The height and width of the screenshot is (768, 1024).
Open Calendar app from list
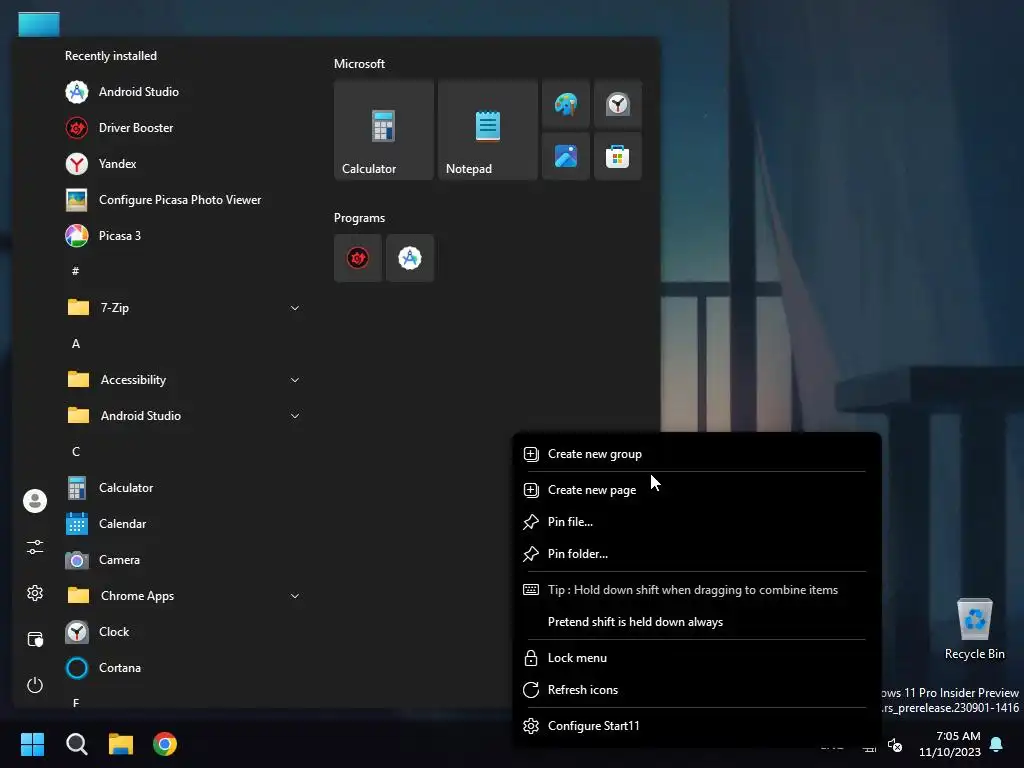coord(106,524)
